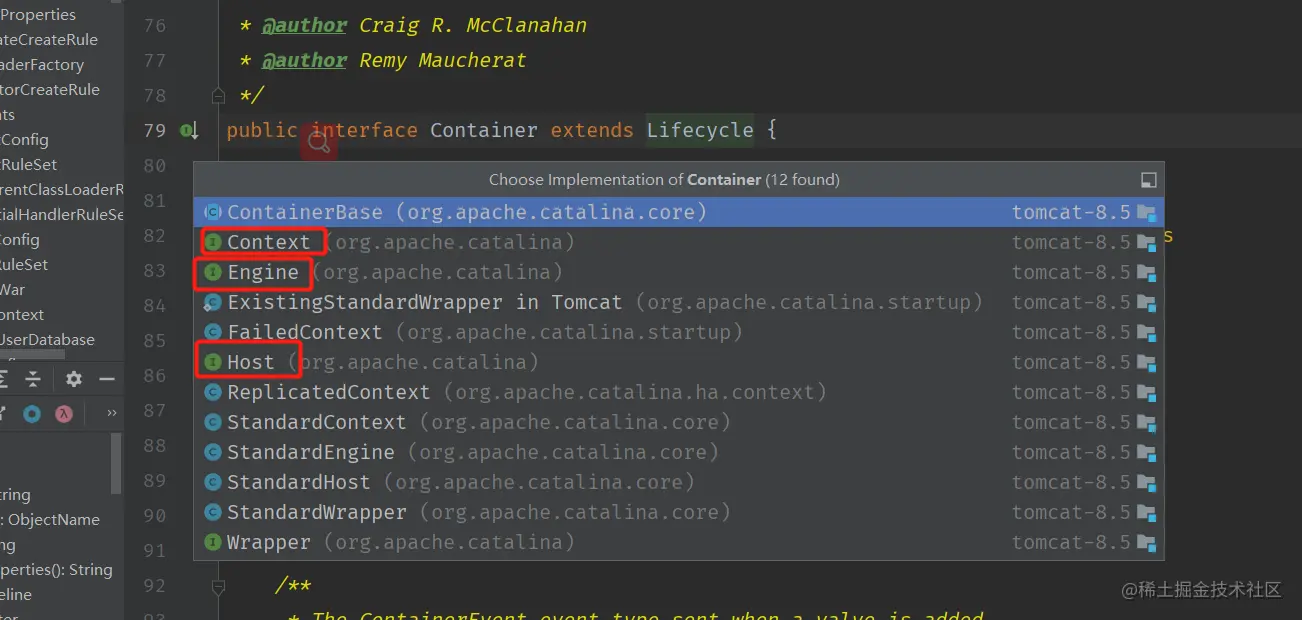This screenshot has height=620, width=1302.
Task: Click the project tree horizontal scrollbar
Action: coord(32,355)
